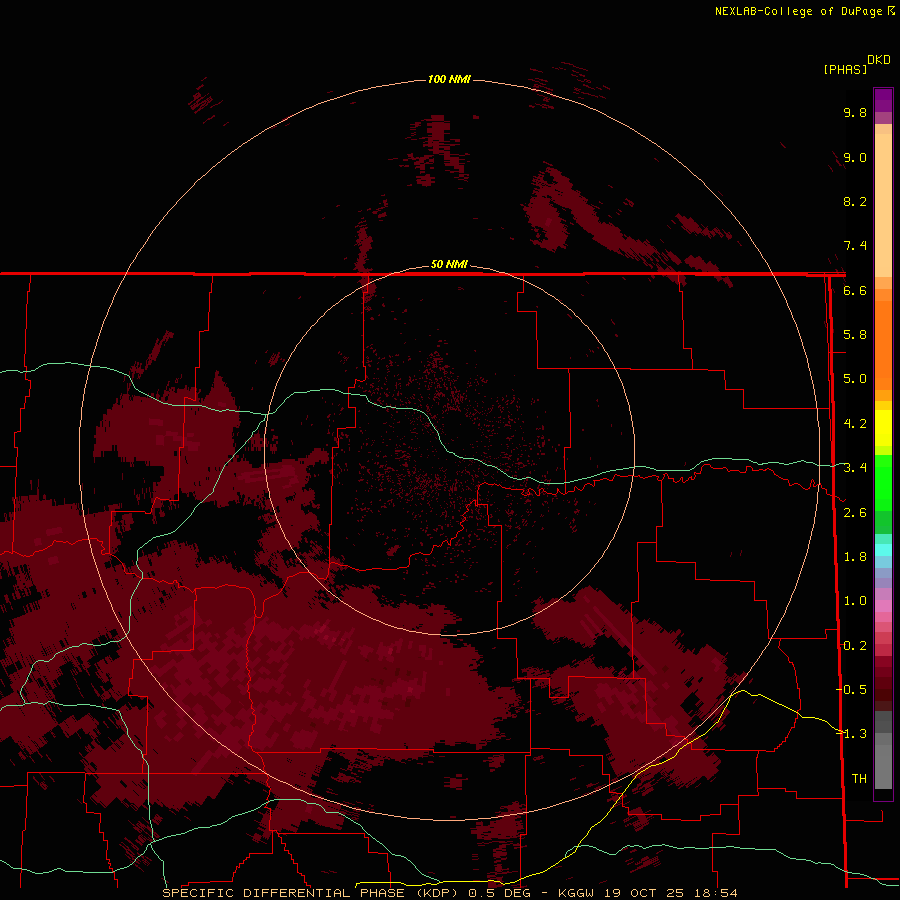Click the 9.0 scale value
Image resolution: width=900 pixels, height=900 pixels.
coord(854,157)
